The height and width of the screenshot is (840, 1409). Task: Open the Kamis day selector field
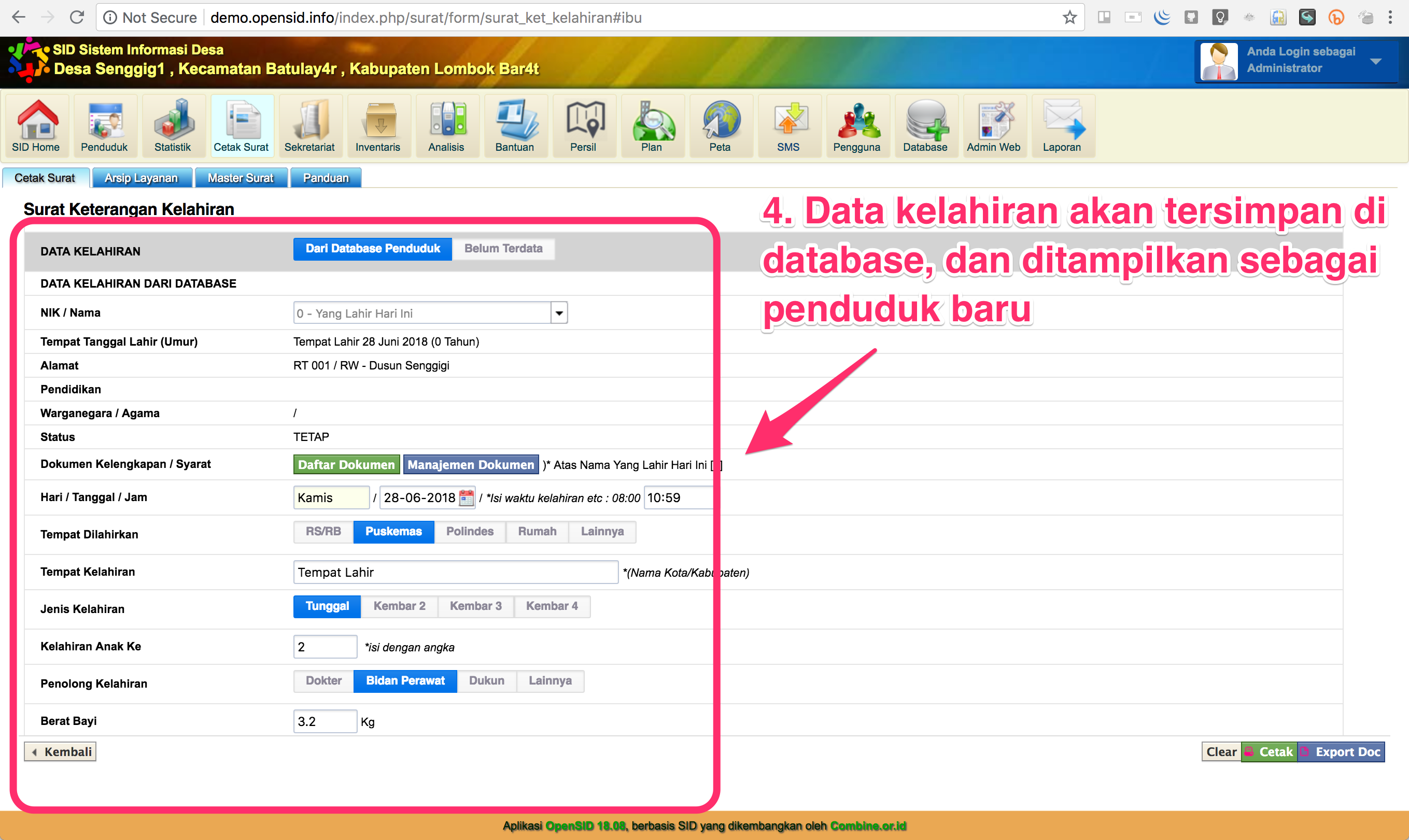(331, 497)
